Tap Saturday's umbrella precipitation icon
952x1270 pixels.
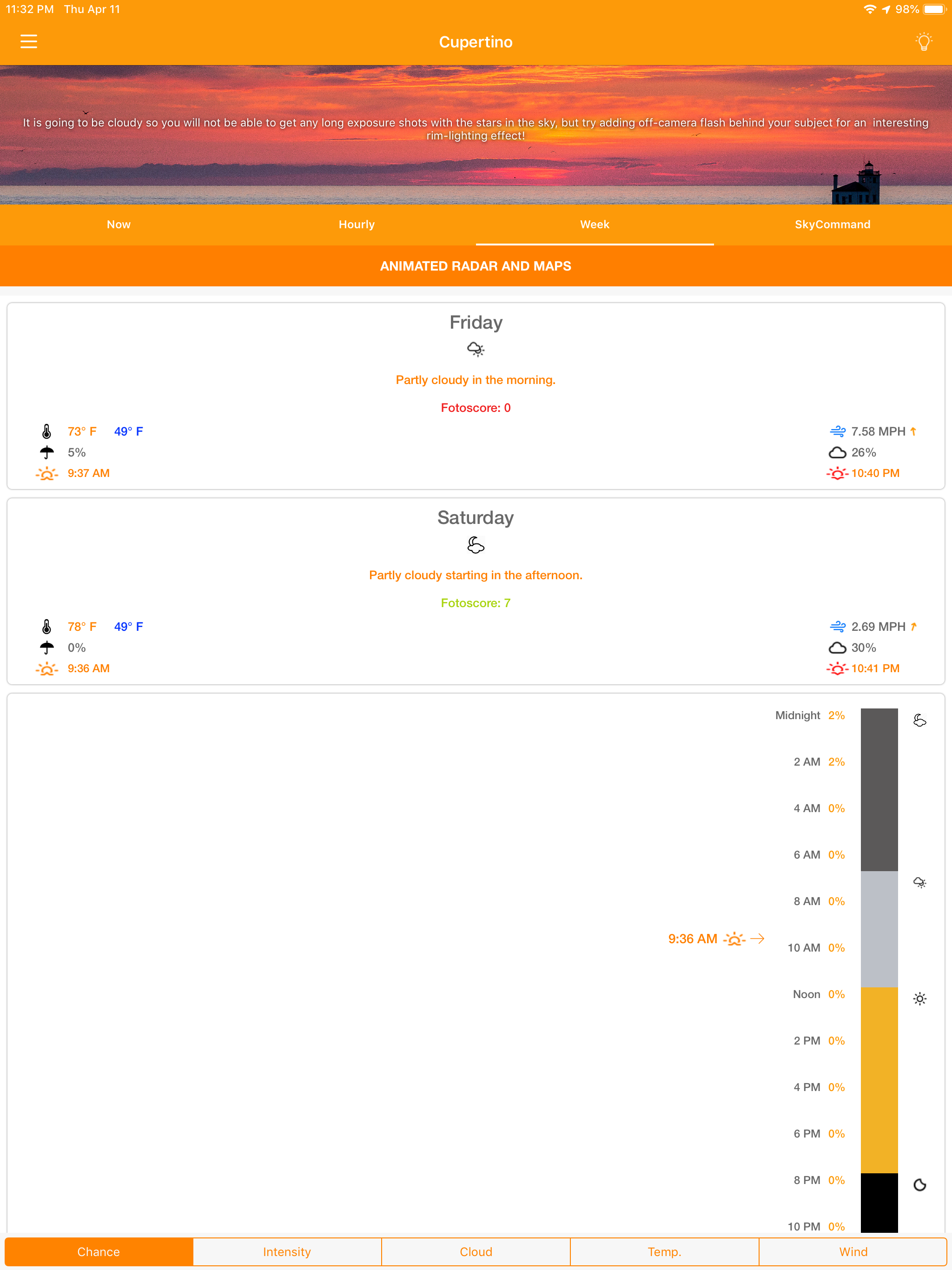pyautogui.click(x=46, y=648)
